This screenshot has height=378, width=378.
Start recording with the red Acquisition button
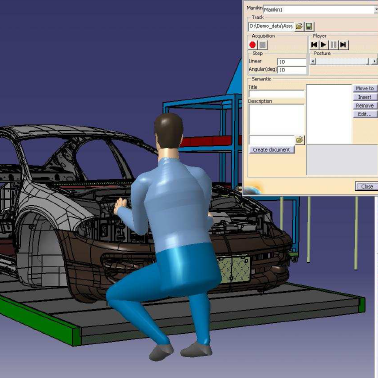(x=253, y=45)
